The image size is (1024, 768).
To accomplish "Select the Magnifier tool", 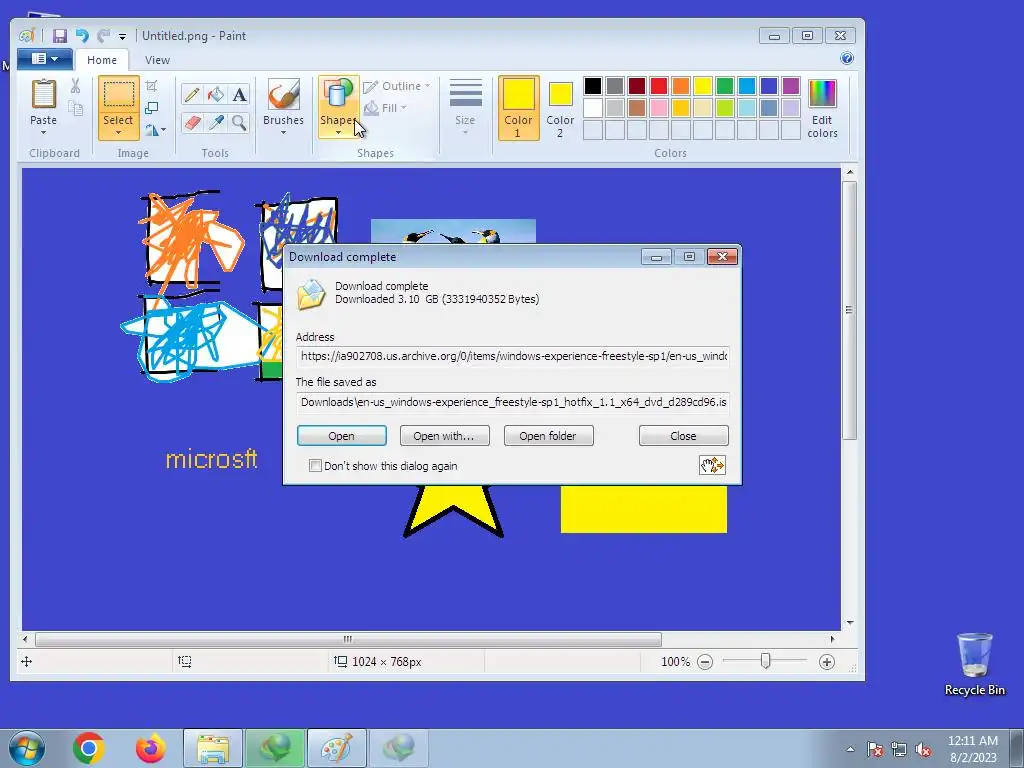I will point(240,123).
